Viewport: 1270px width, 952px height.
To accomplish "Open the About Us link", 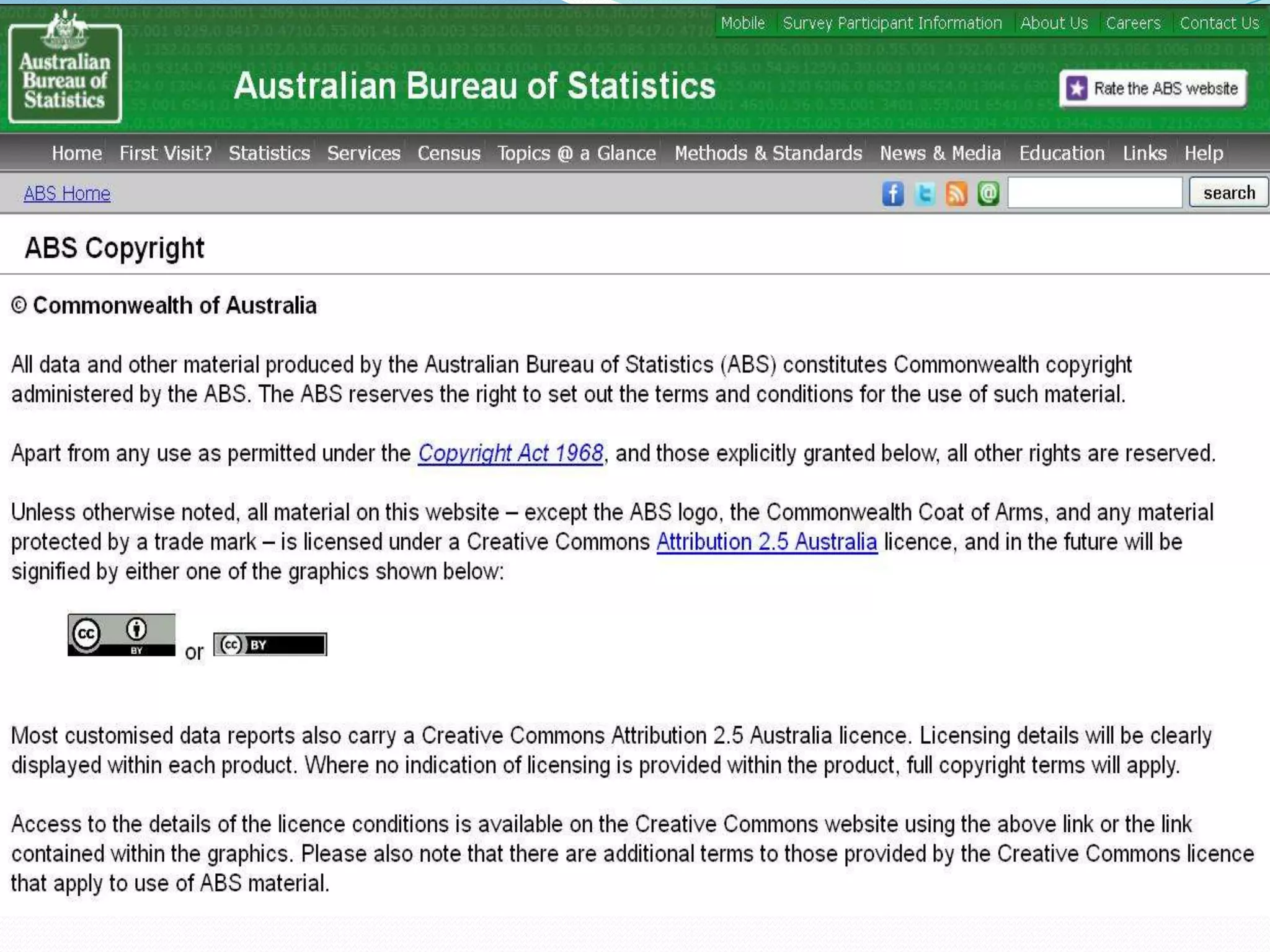I will click(1054, 23).
